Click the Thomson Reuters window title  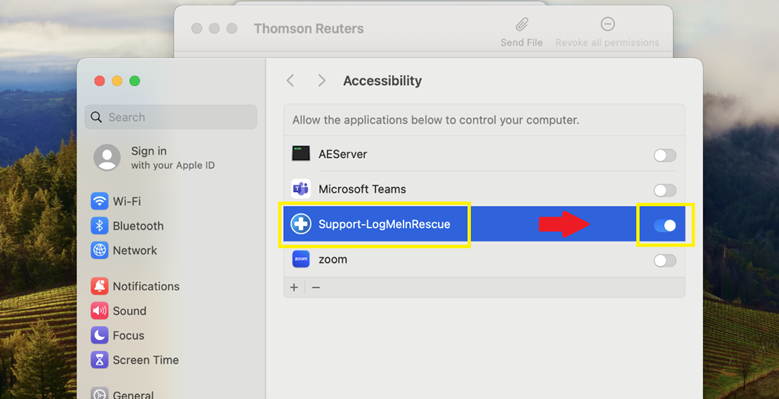pos(309,29)
